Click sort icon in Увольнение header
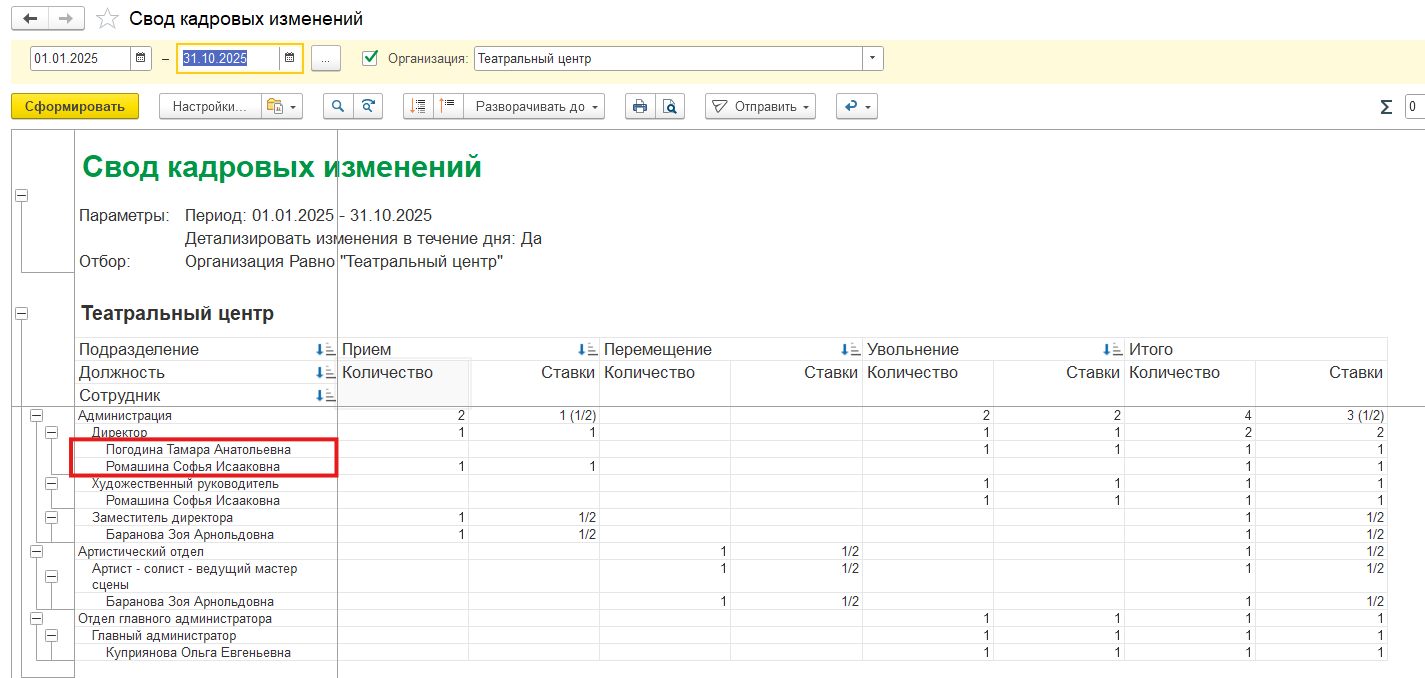This screenshot has height=678, width=1425. 1112,349
